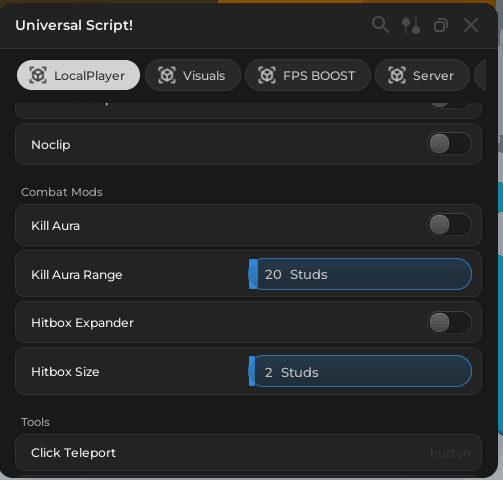Open the search magnifier icon

(380, 25)
